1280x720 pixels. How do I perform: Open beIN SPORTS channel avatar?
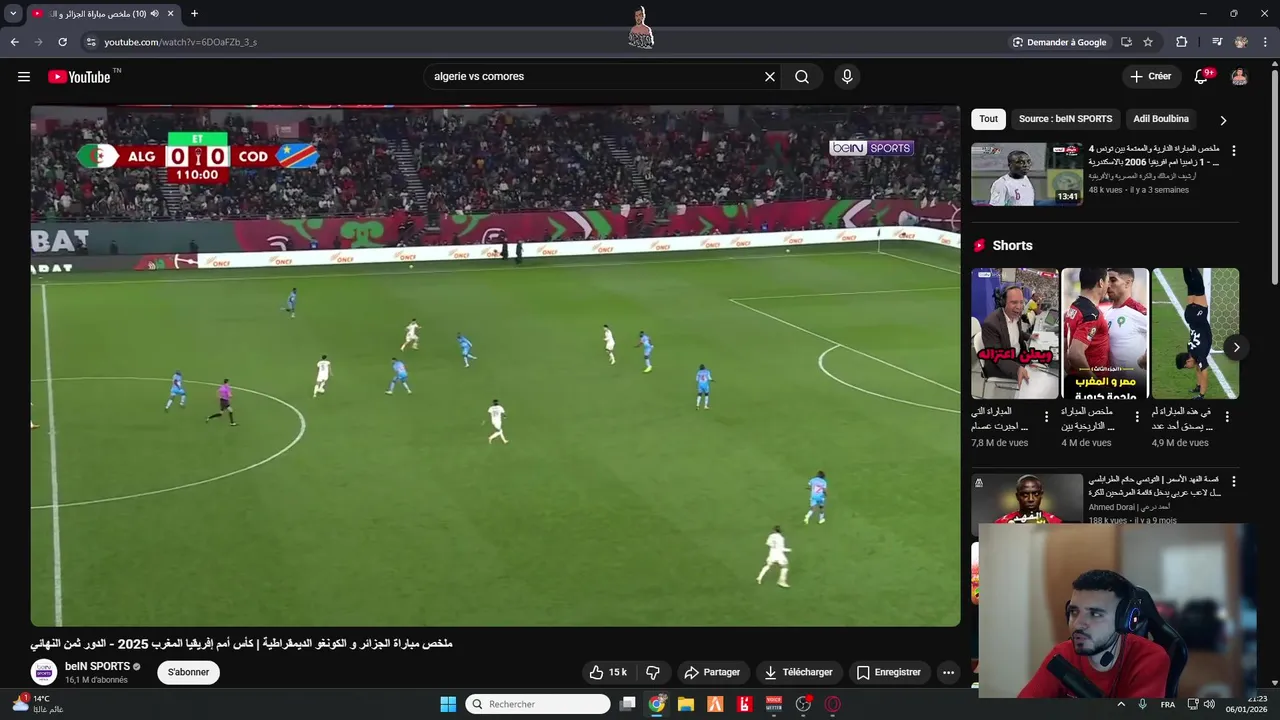[43, 672]
